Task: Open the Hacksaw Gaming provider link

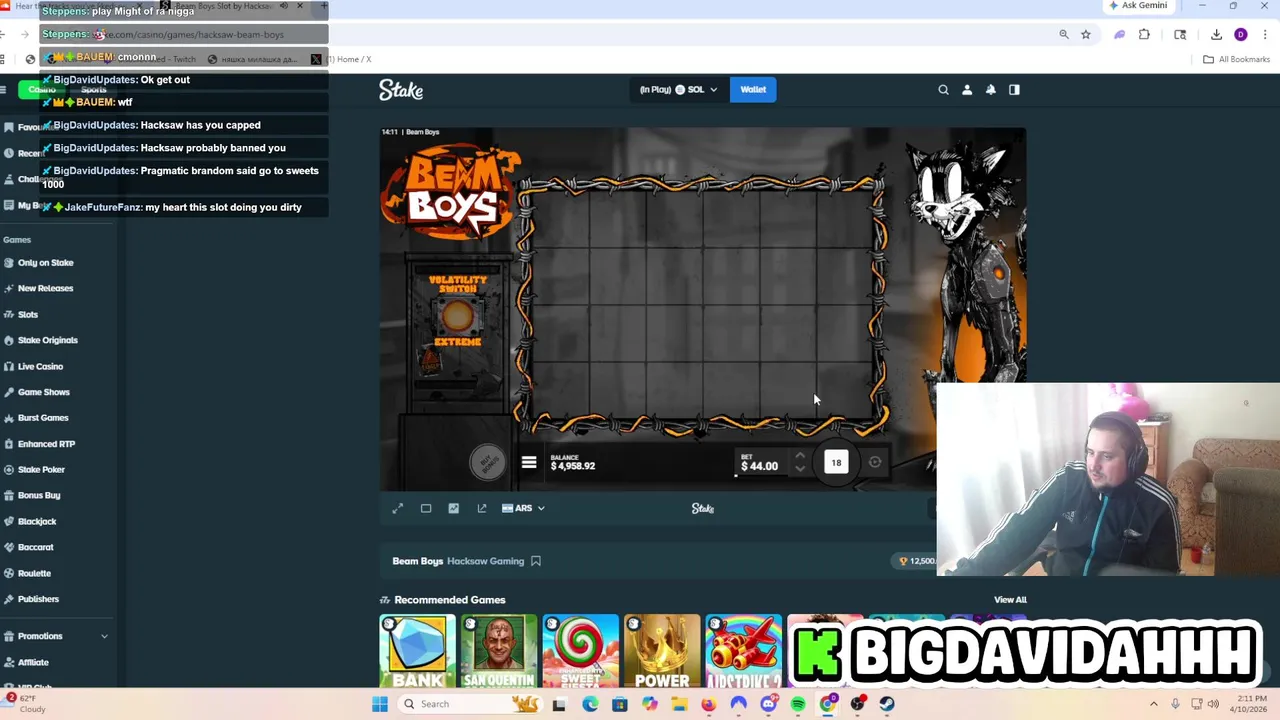Action: (x=485, y=561)
